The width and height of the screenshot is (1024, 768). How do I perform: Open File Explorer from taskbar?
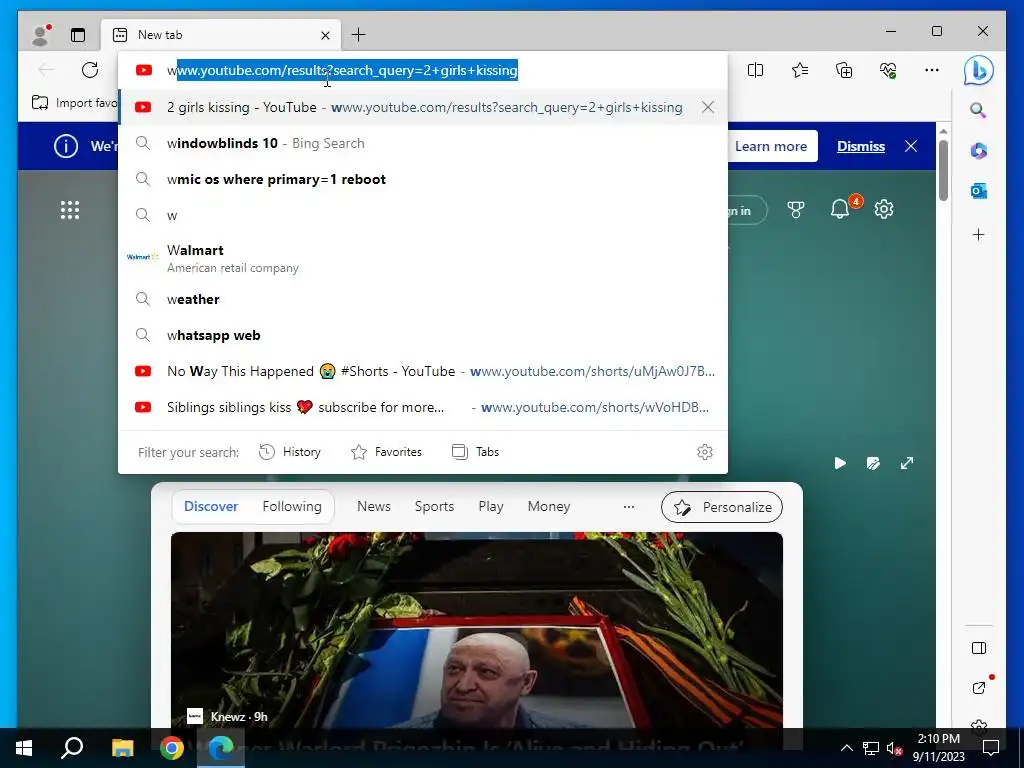coord(122,748)
